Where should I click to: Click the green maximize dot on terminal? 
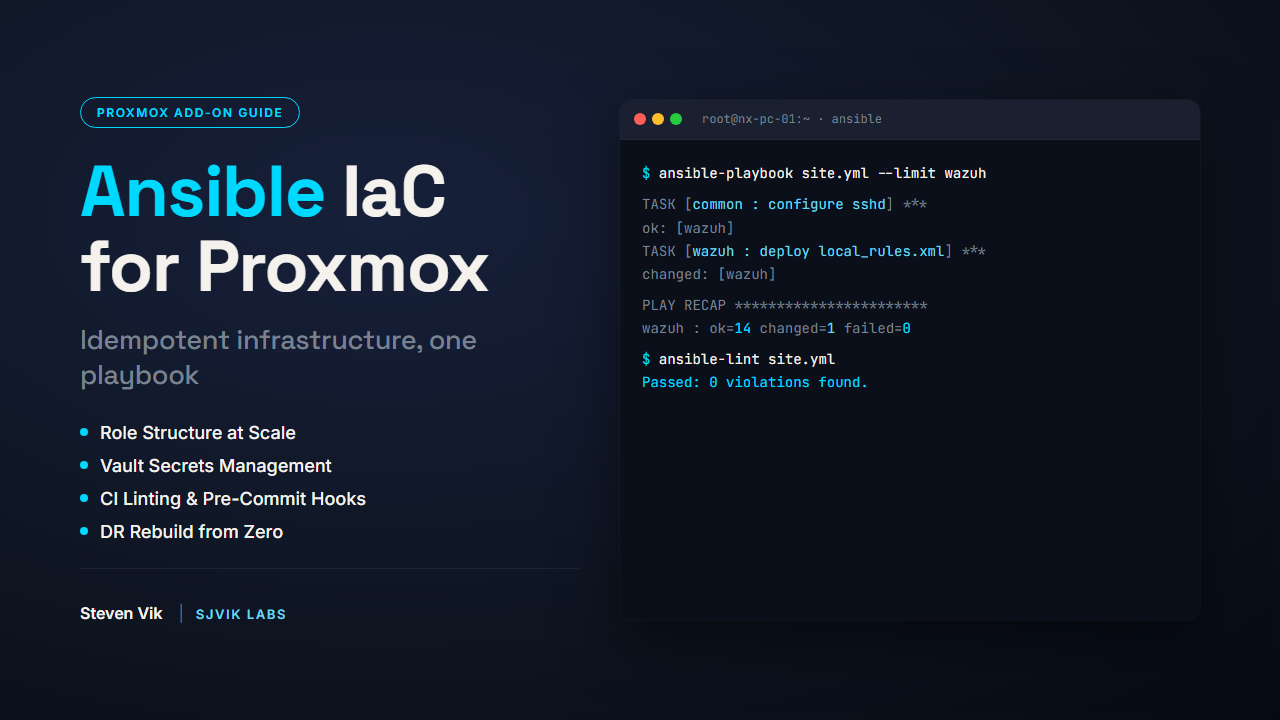pos(676,119)
